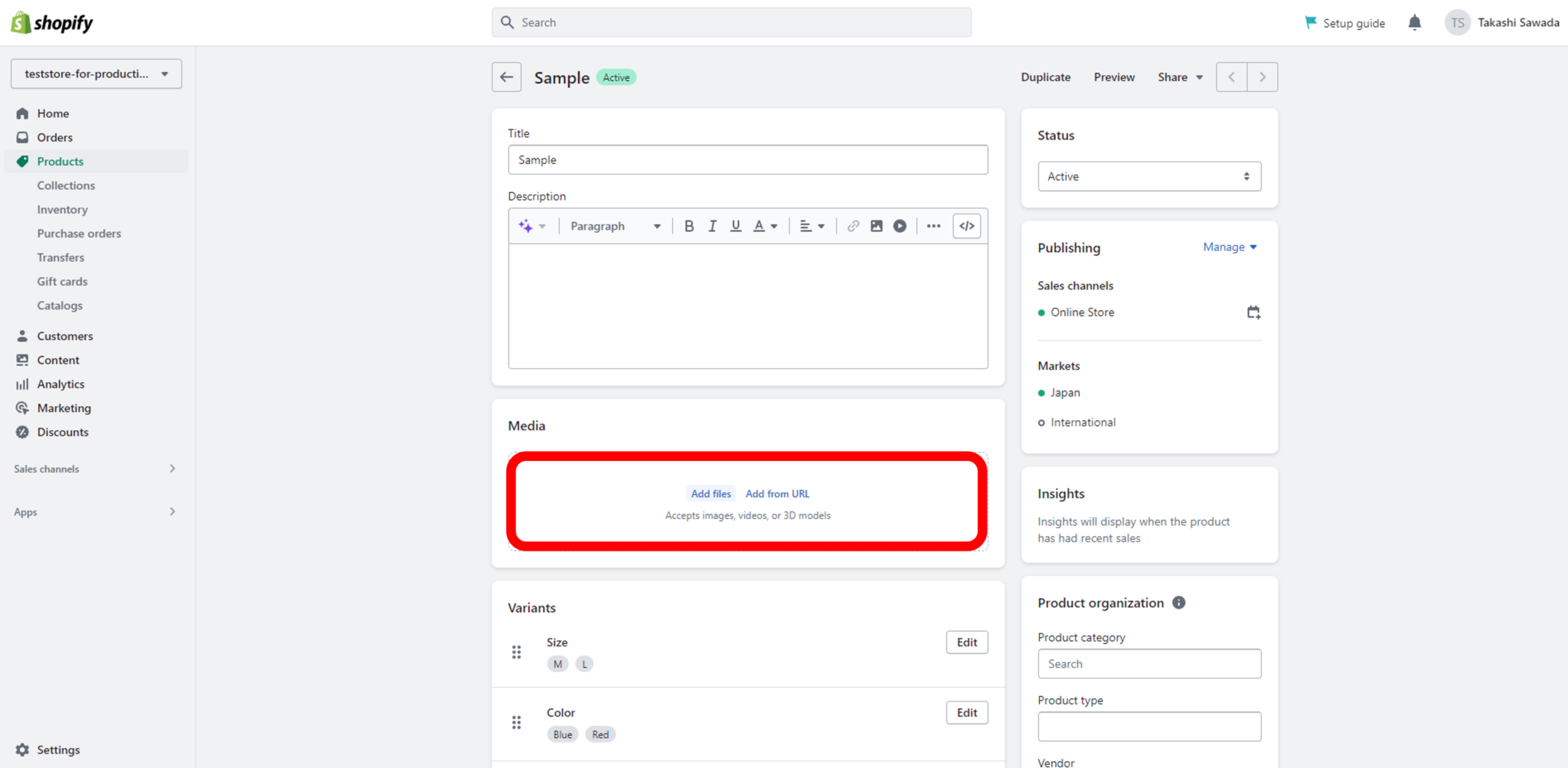Open the Products section in sidebar
1568x768 pixels.
(x=60, y=161)
